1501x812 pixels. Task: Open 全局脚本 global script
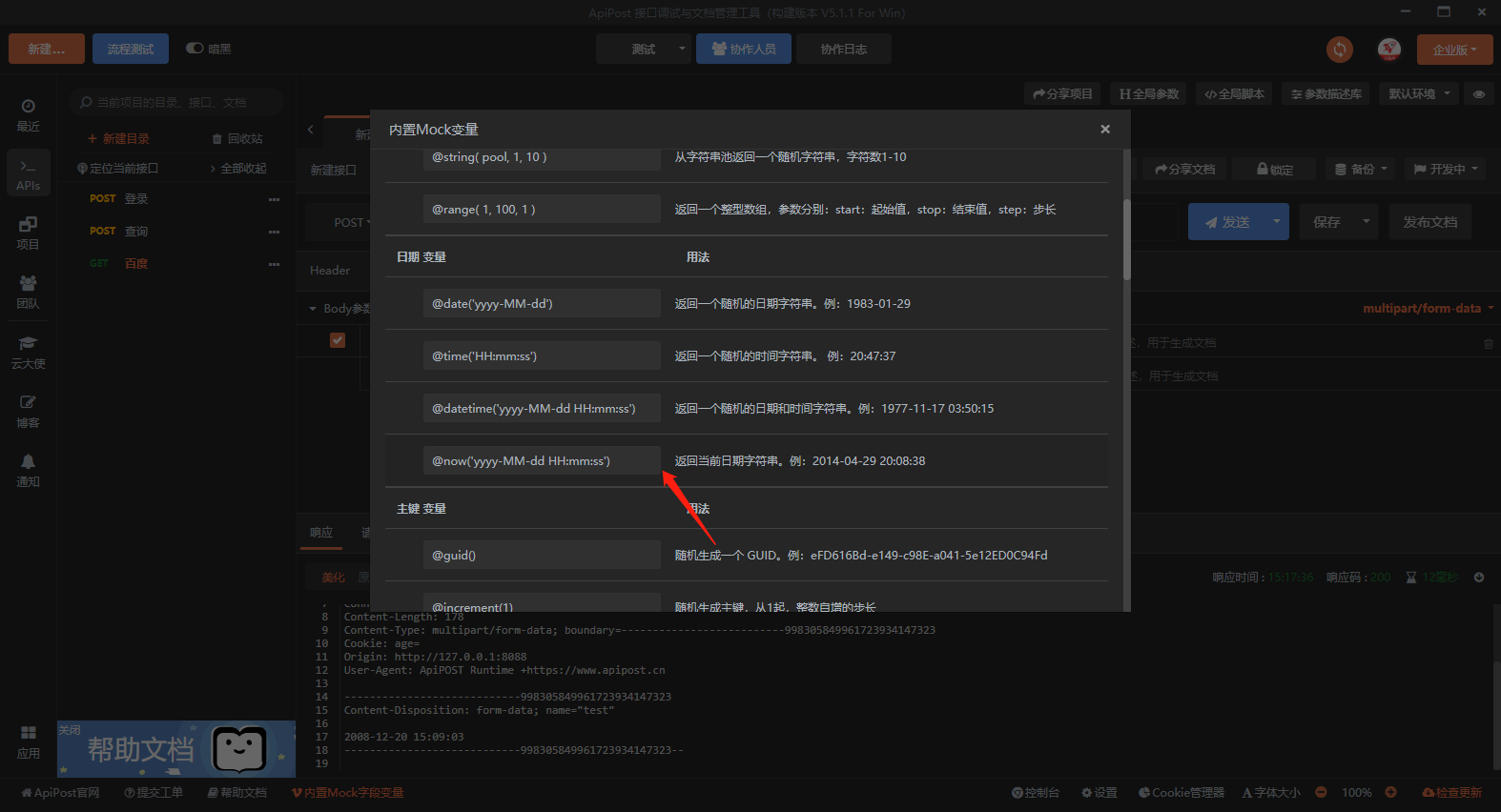click(x=1234, y=93)
